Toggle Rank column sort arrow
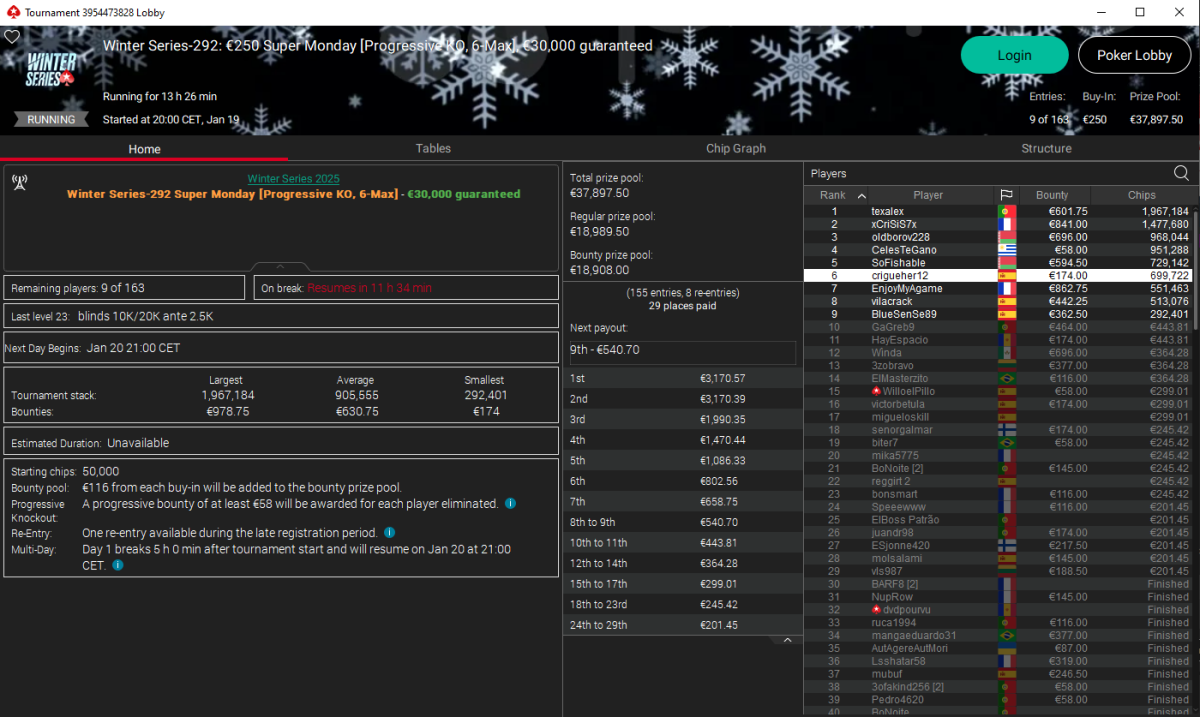Screen dimensions: 1200x717 (x=862, y=195)
